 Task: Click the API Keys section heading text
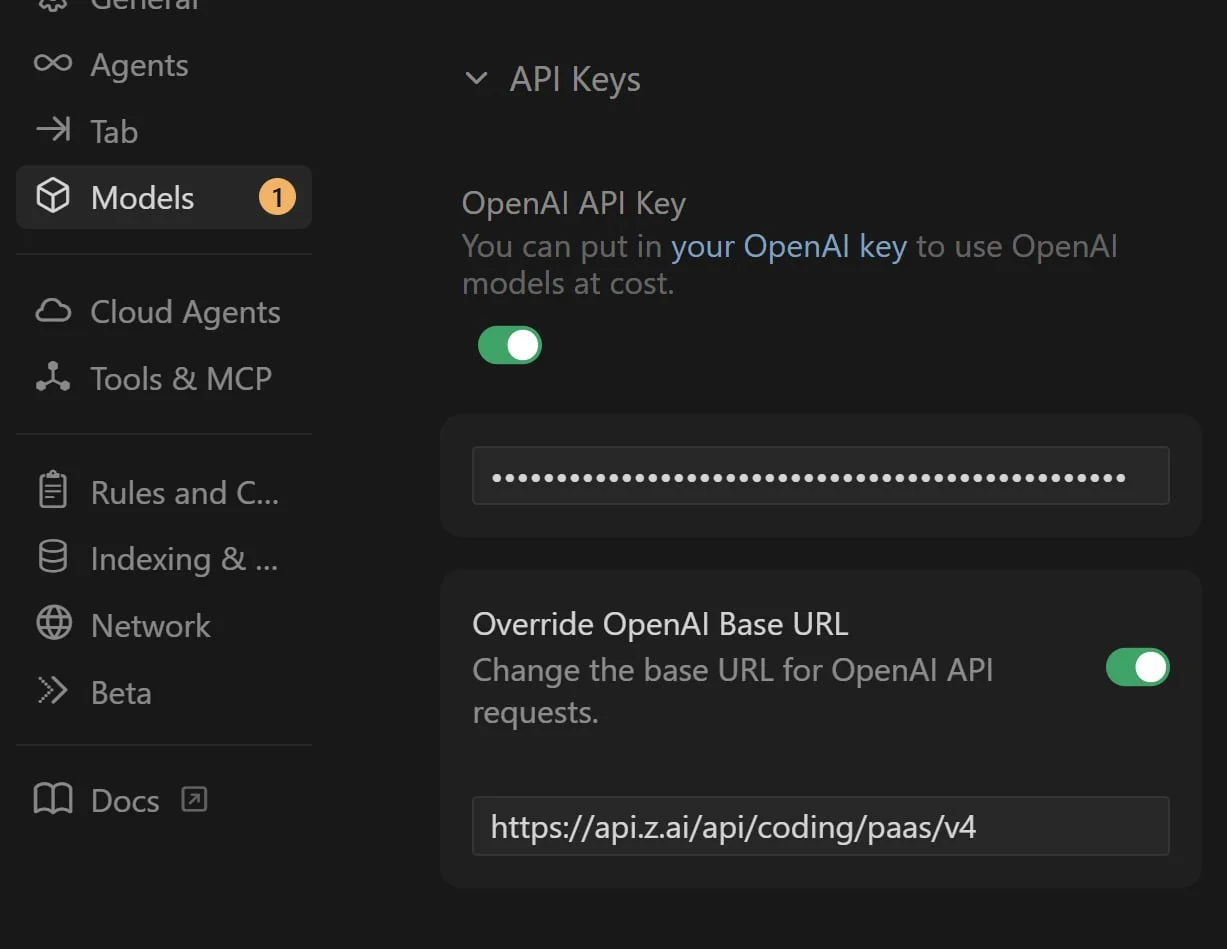click(575, 79)
